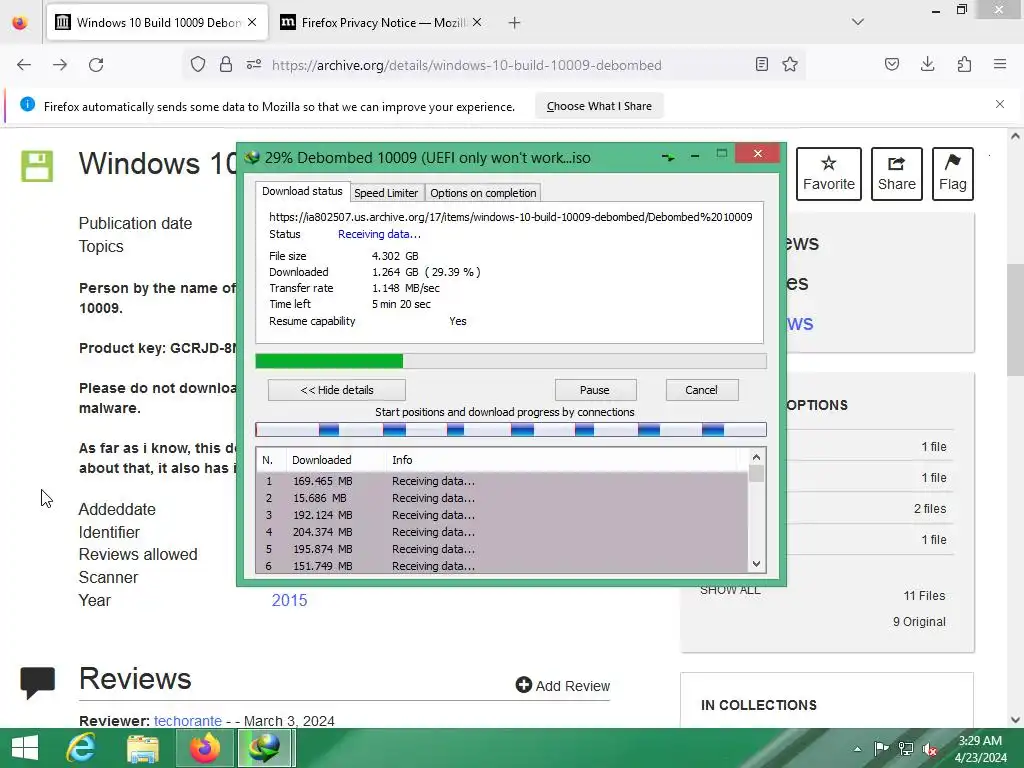Open the Firefox Downloads panel
This screenshot has width=1024, height=768.
pyautogui.click(x=927, y=64)
